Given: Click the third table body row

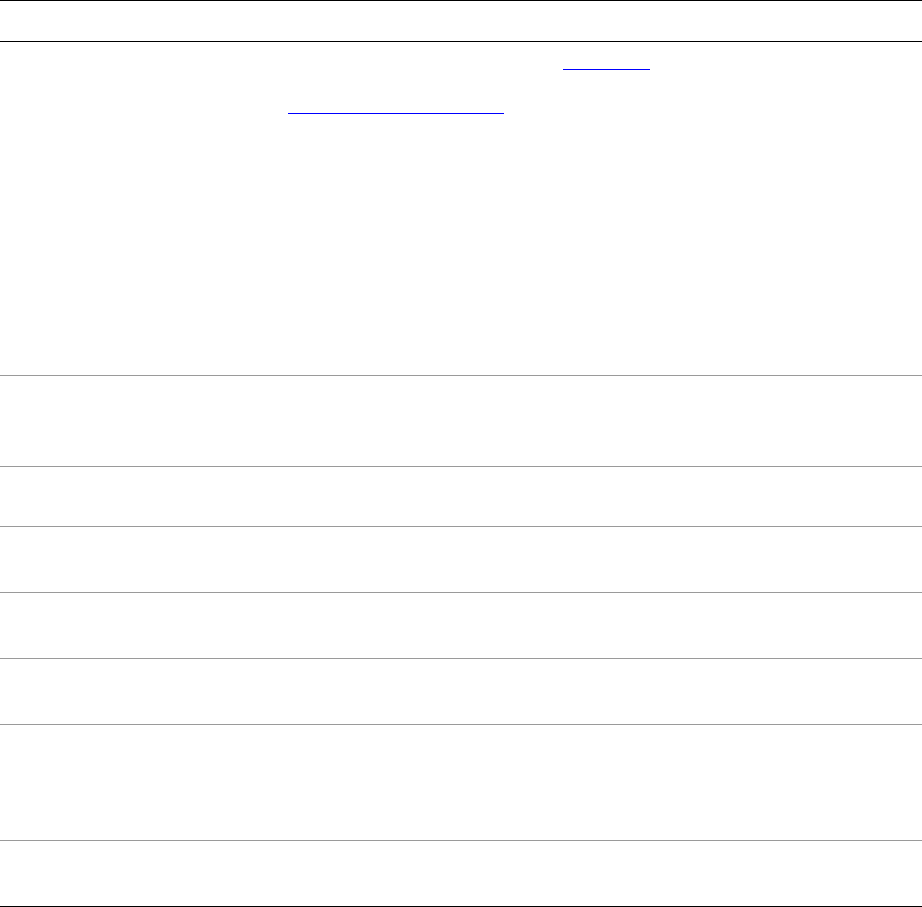Looking at the screenshot, I should tap(460, 496).
